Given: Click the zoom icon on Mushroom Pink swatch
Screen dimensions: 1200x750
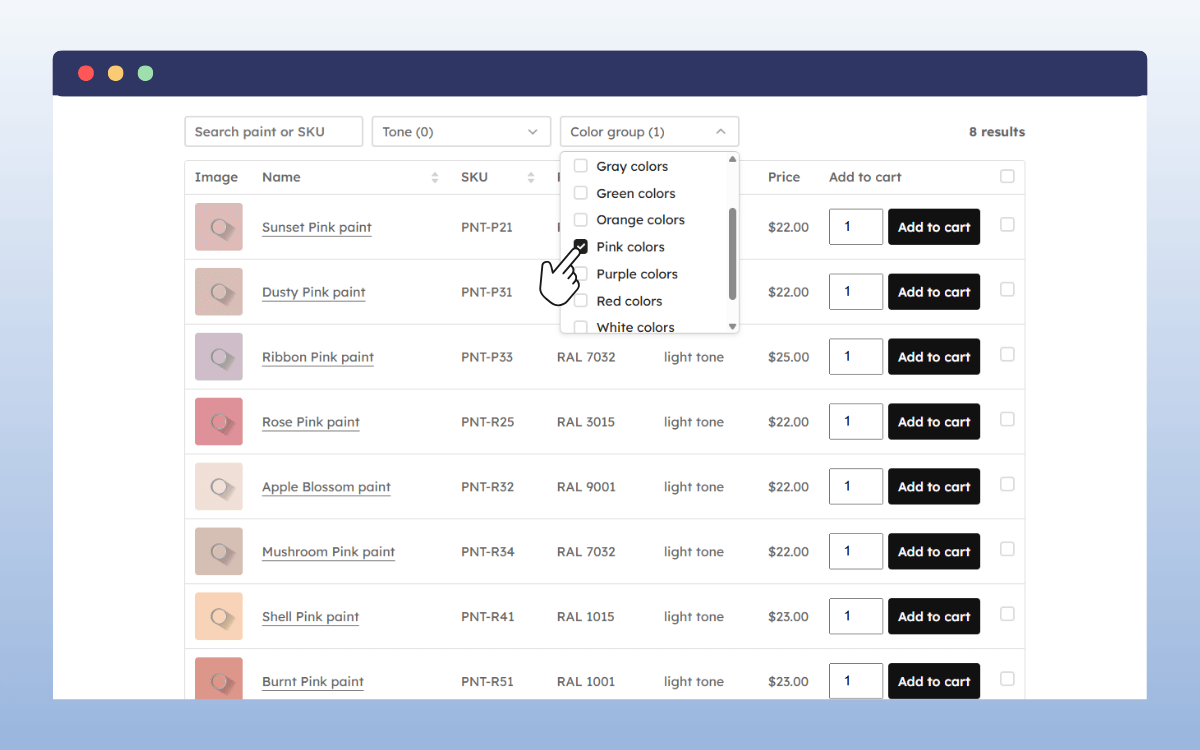Looking at the screenshot, I should point(219,551).
